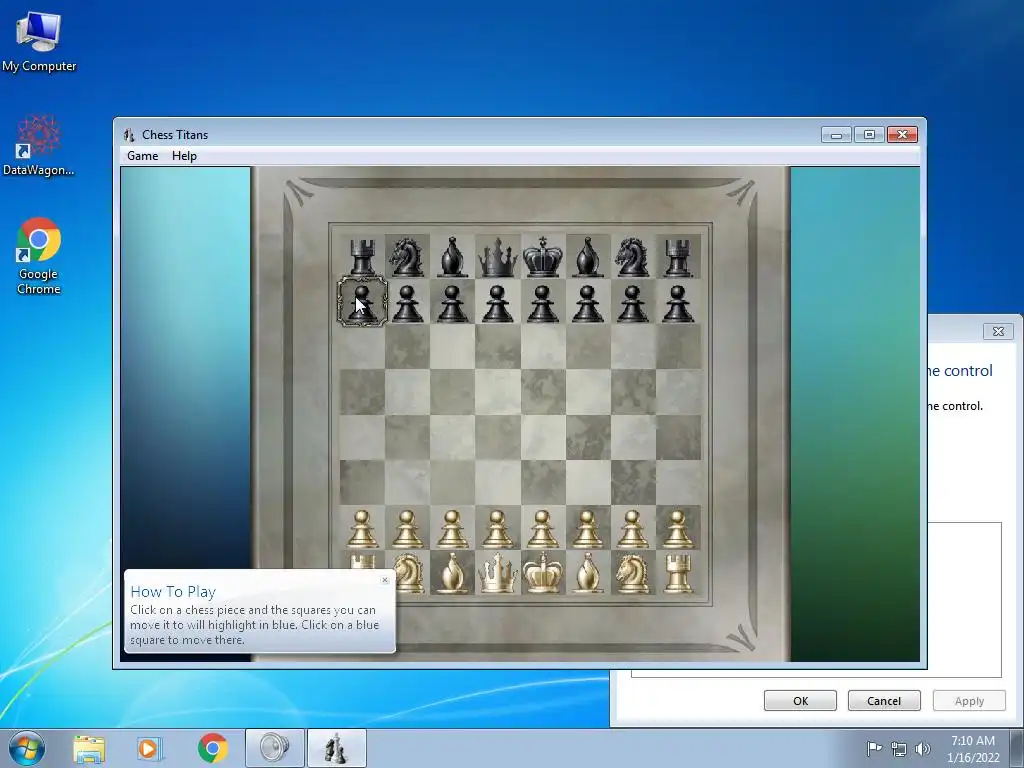Select the black queen piece
Screen dimensions: 1024x768
(x=498, y=257)
